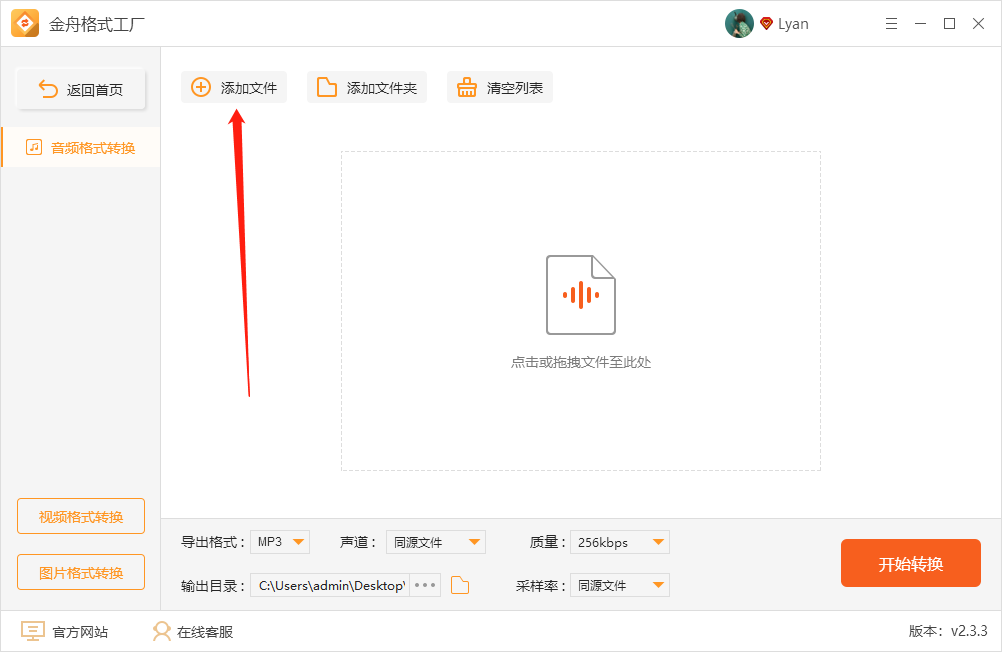This screenshot has width=1002, height=652.
Task: Click the 开始转换 convert button
Action: click(x=910, y=563)
